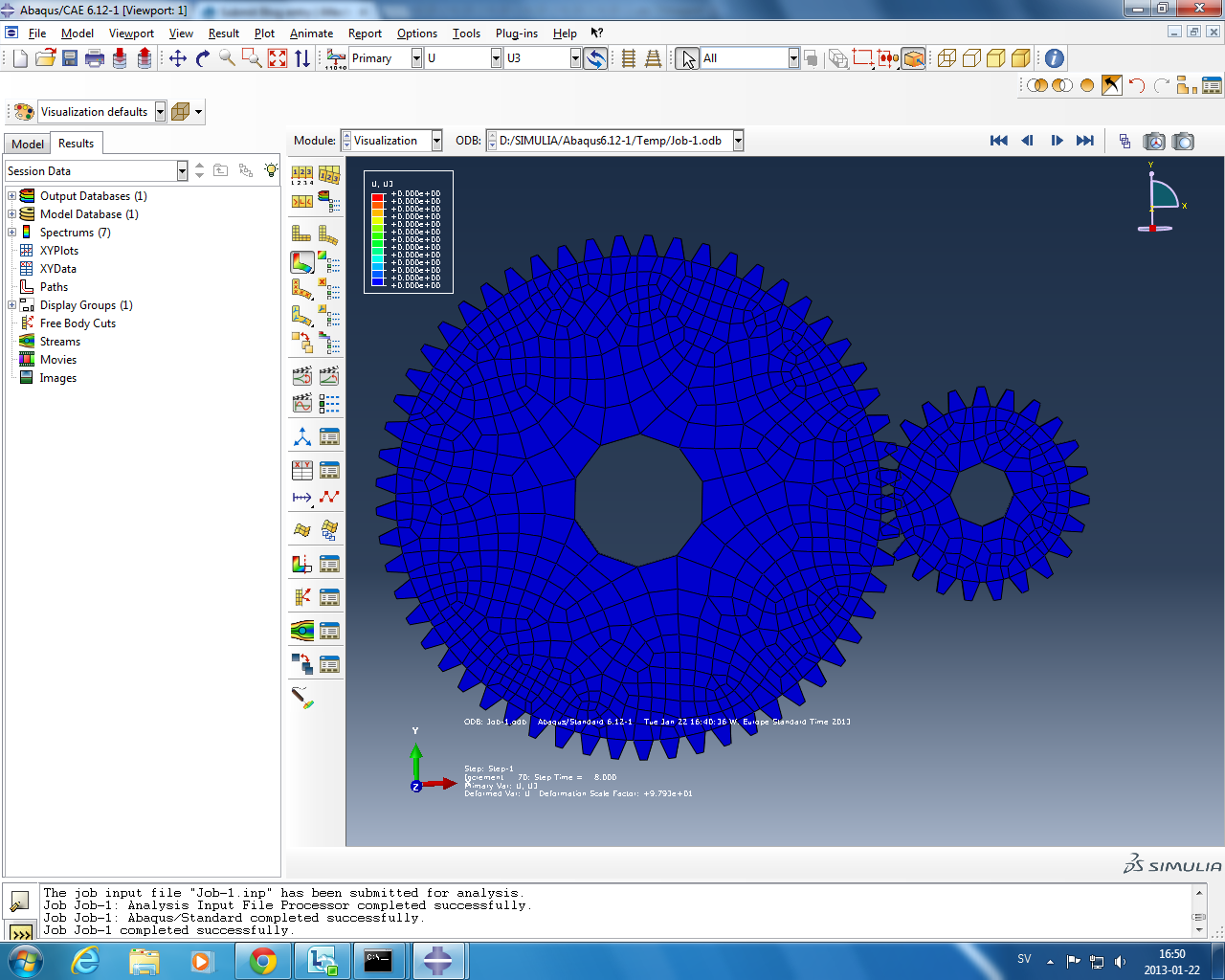Image resolution: width=1225 pixels, height=980 pixels.
Task: Skip to the last frame
Action: pyautogui.click(x=1084, y=141)
